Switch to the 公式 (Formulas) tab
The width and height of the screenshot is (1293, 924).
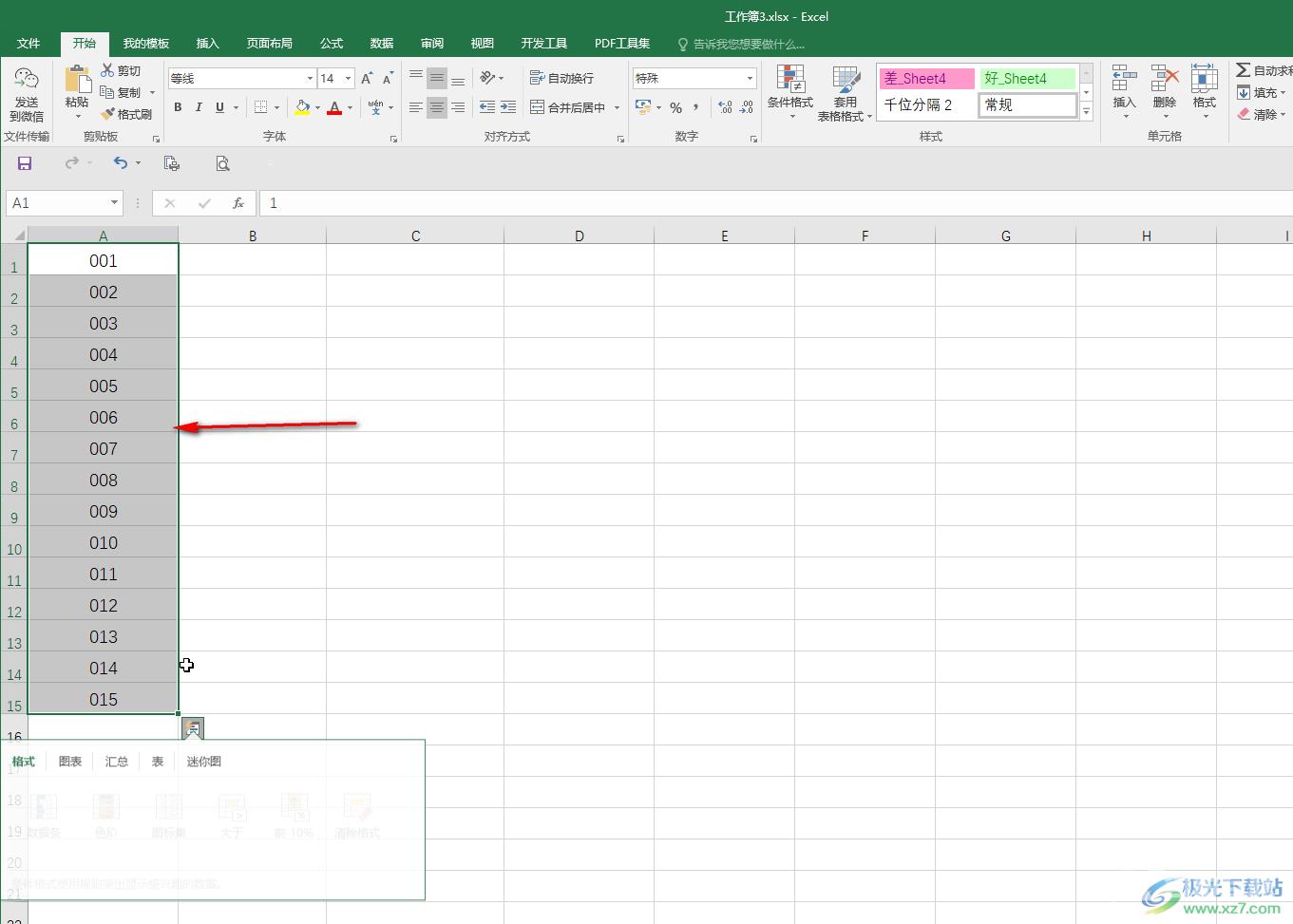click(x=332, y=43)
